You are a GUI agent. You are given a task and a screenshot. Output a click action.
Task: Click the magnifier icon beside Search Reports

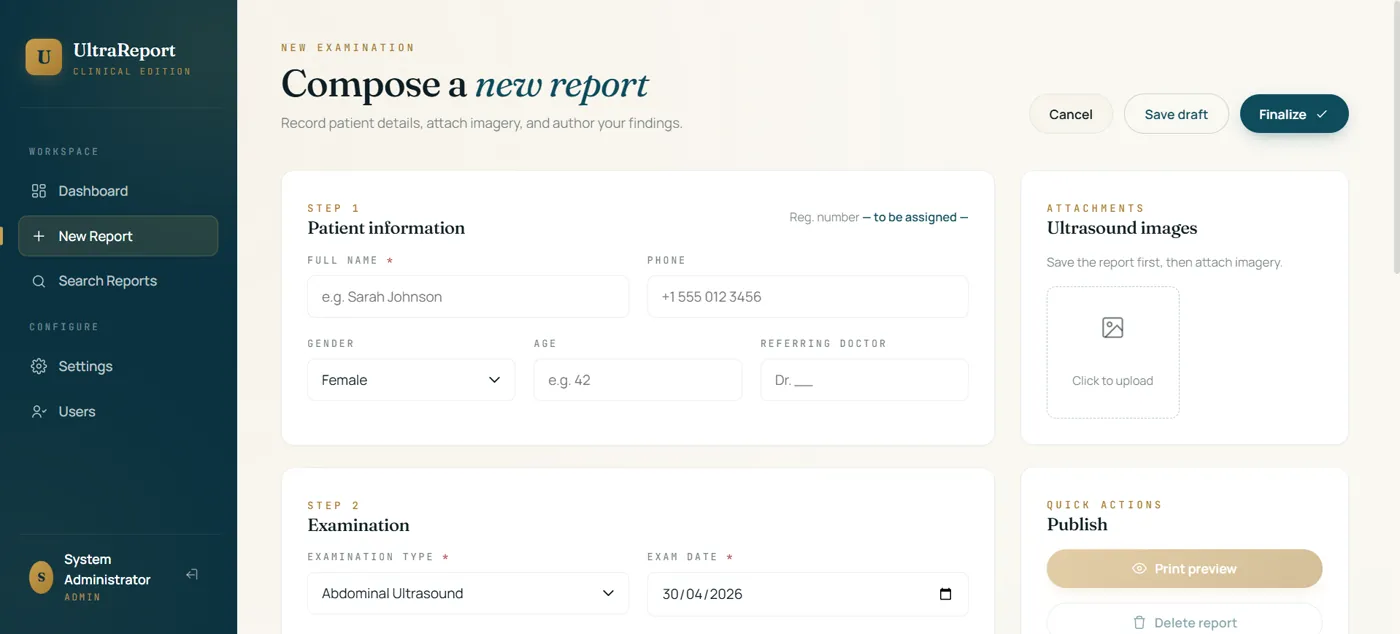[39, 281]
